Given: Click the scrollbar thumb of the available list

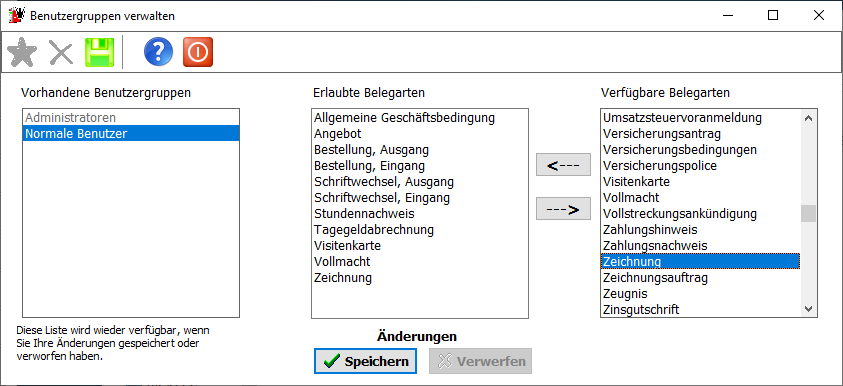Looking at the screenshot, I should click(x=808, y=213).
